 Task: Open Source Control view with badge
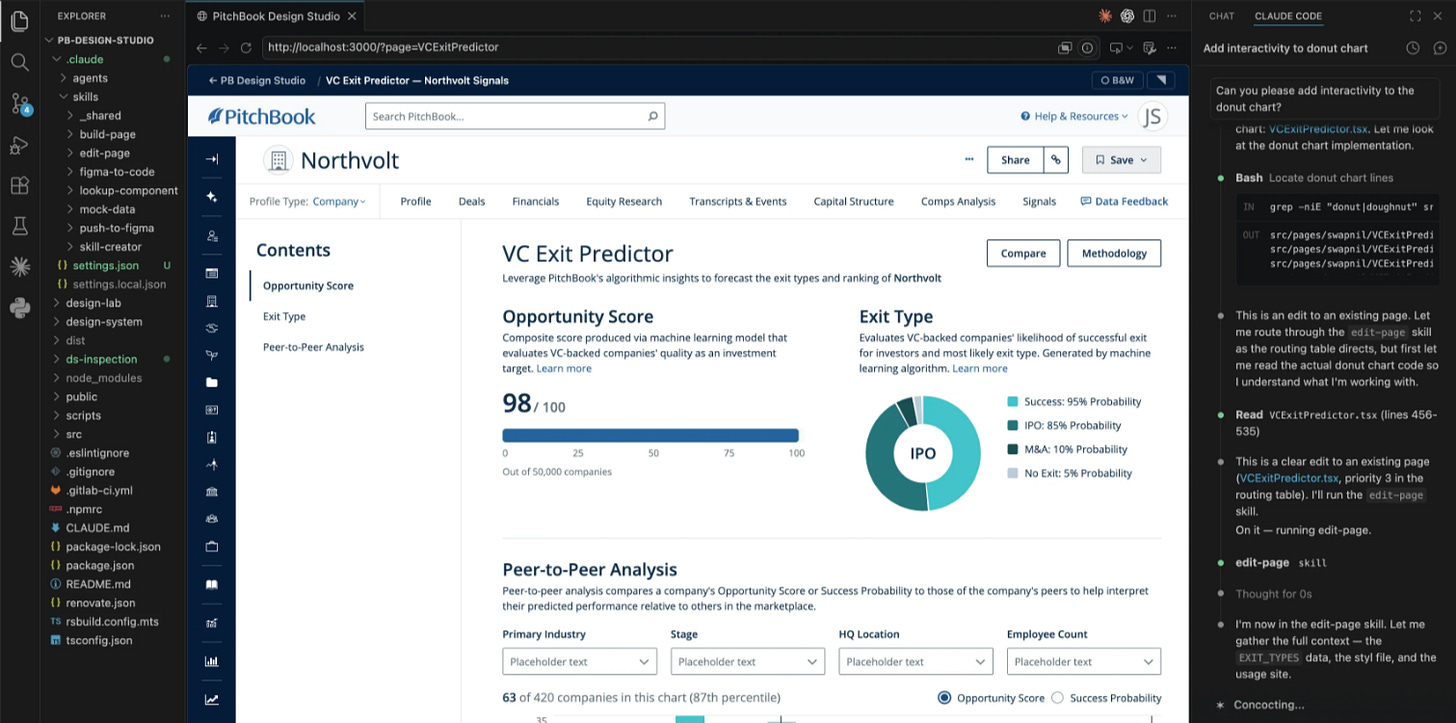20,104
